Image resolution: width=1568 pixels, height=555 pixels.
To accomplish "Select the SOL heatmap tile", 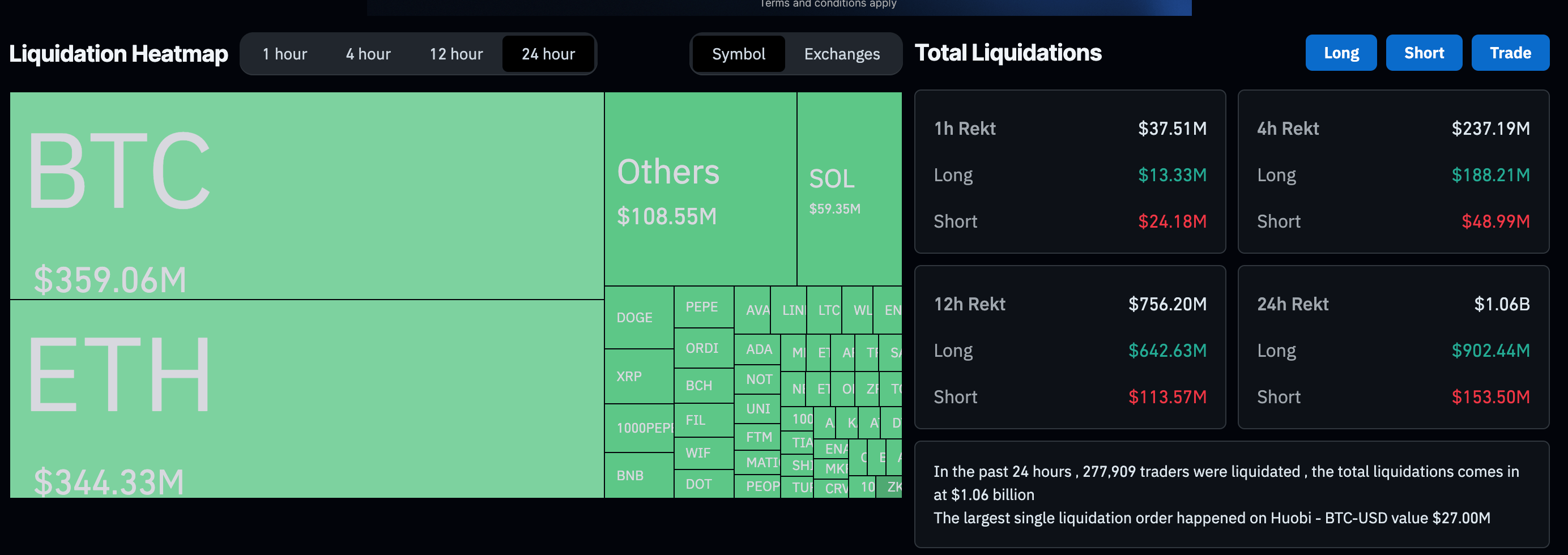I will (849, 189).
